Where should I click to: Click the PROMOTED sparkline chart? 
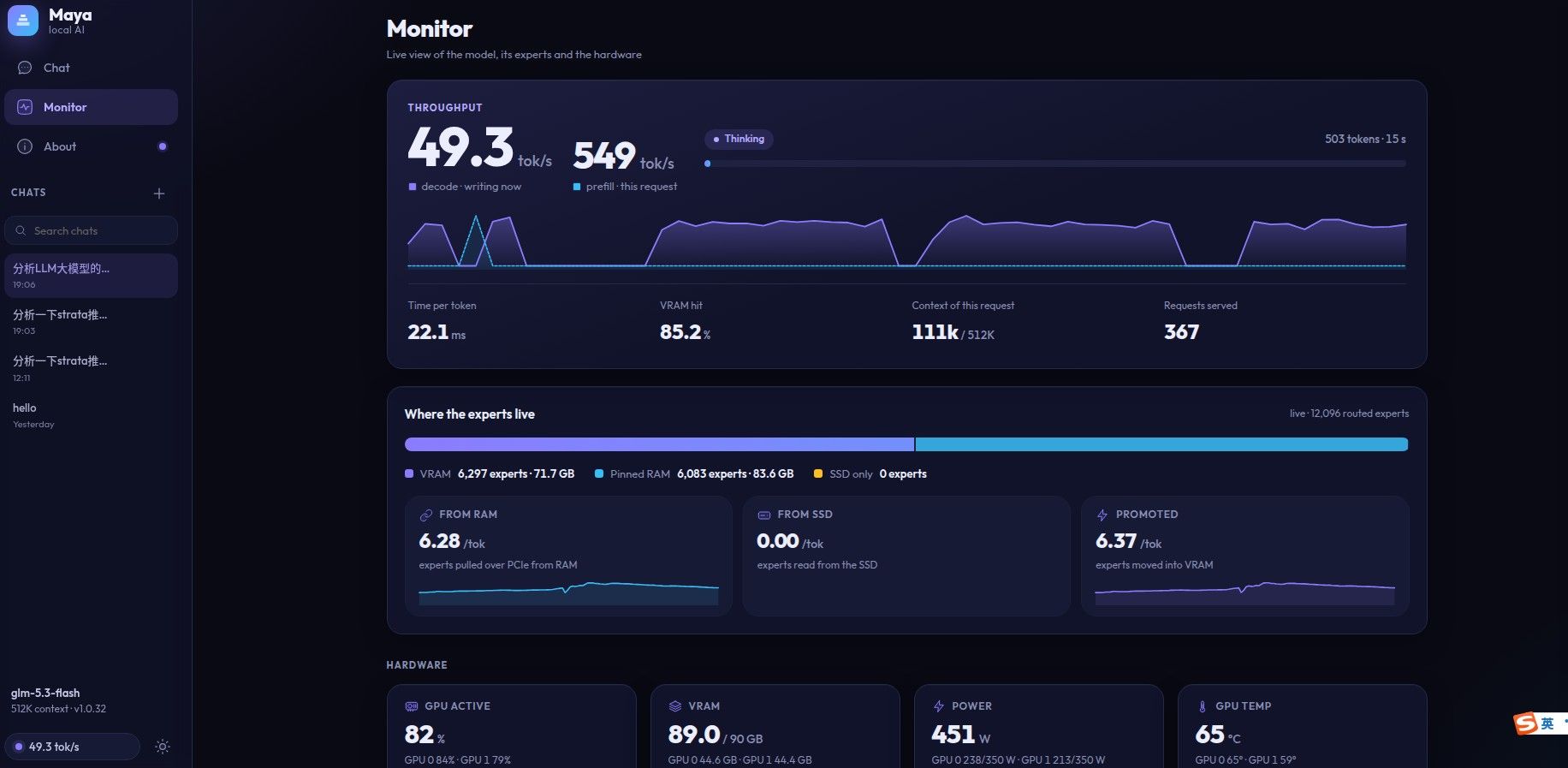(1244, 592)
